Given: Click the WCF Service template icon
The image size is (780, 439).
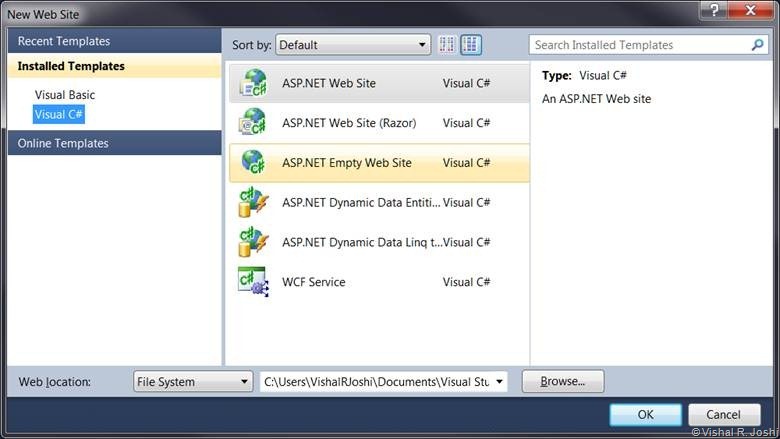Looking at the screenshot, I should 252,282.
